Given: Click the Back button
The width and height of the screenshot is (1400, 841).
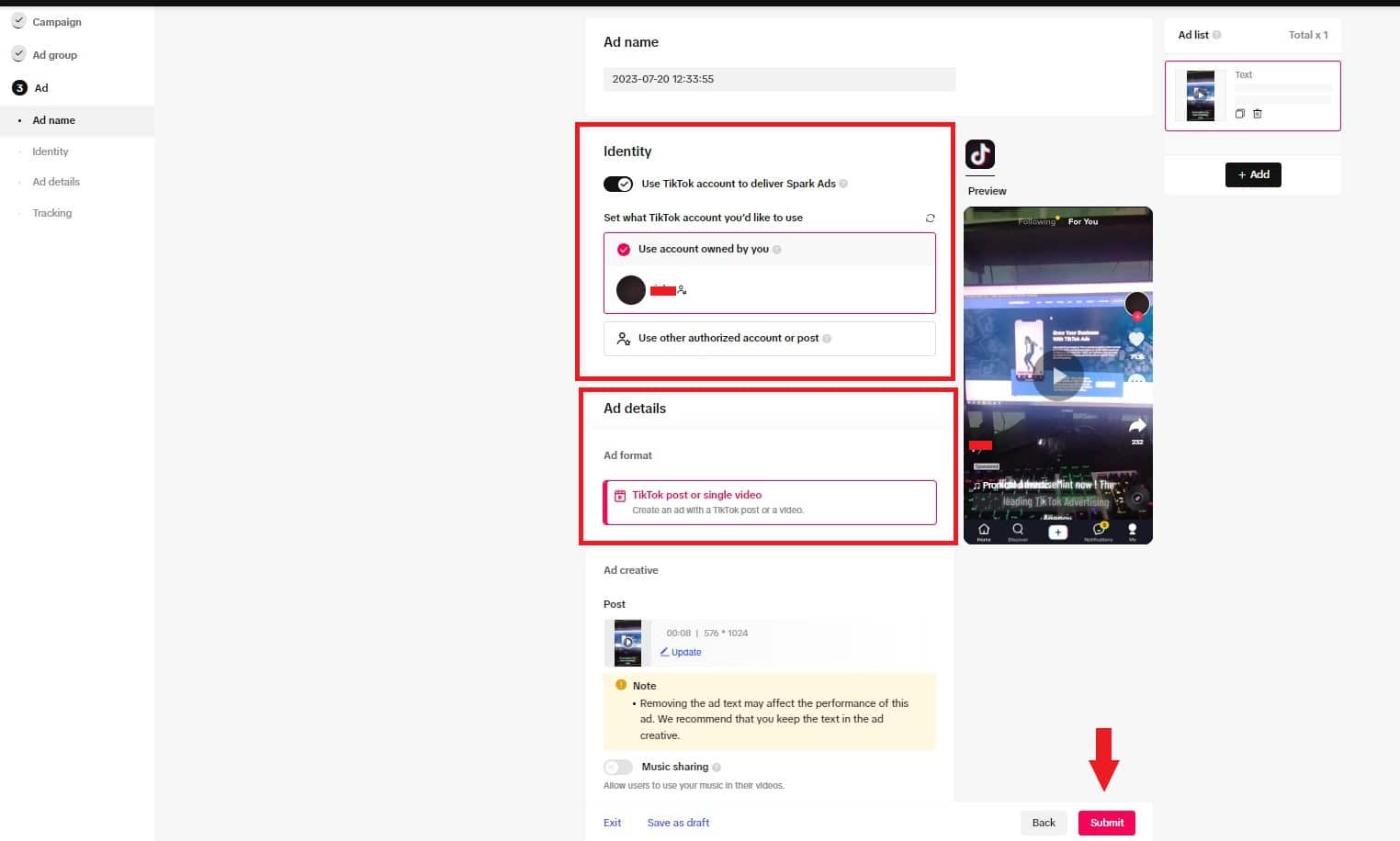Looking at the screenshot, I should 1044,823.
